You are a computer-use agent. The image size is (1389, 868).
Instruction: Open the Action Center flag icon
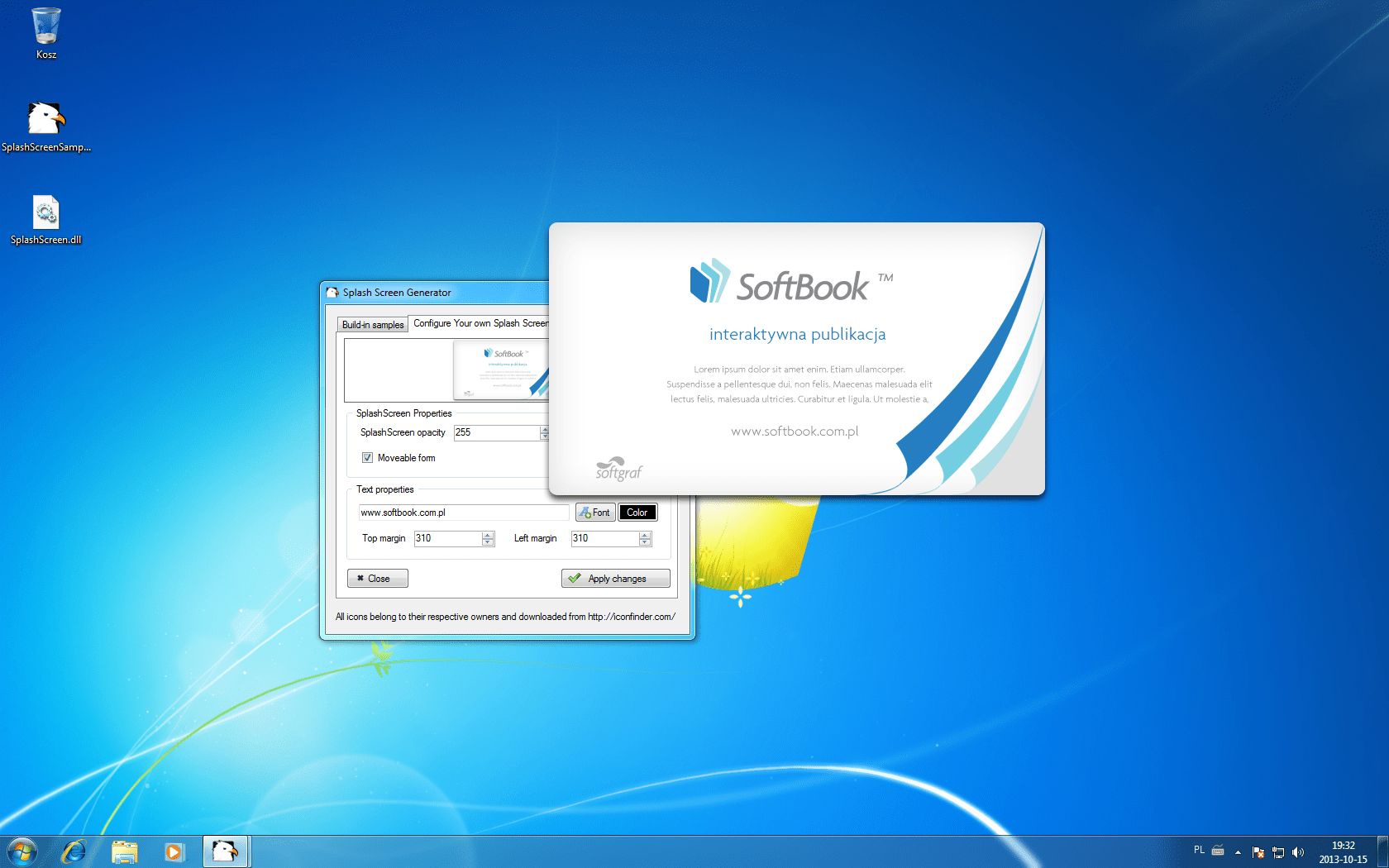1258,851
